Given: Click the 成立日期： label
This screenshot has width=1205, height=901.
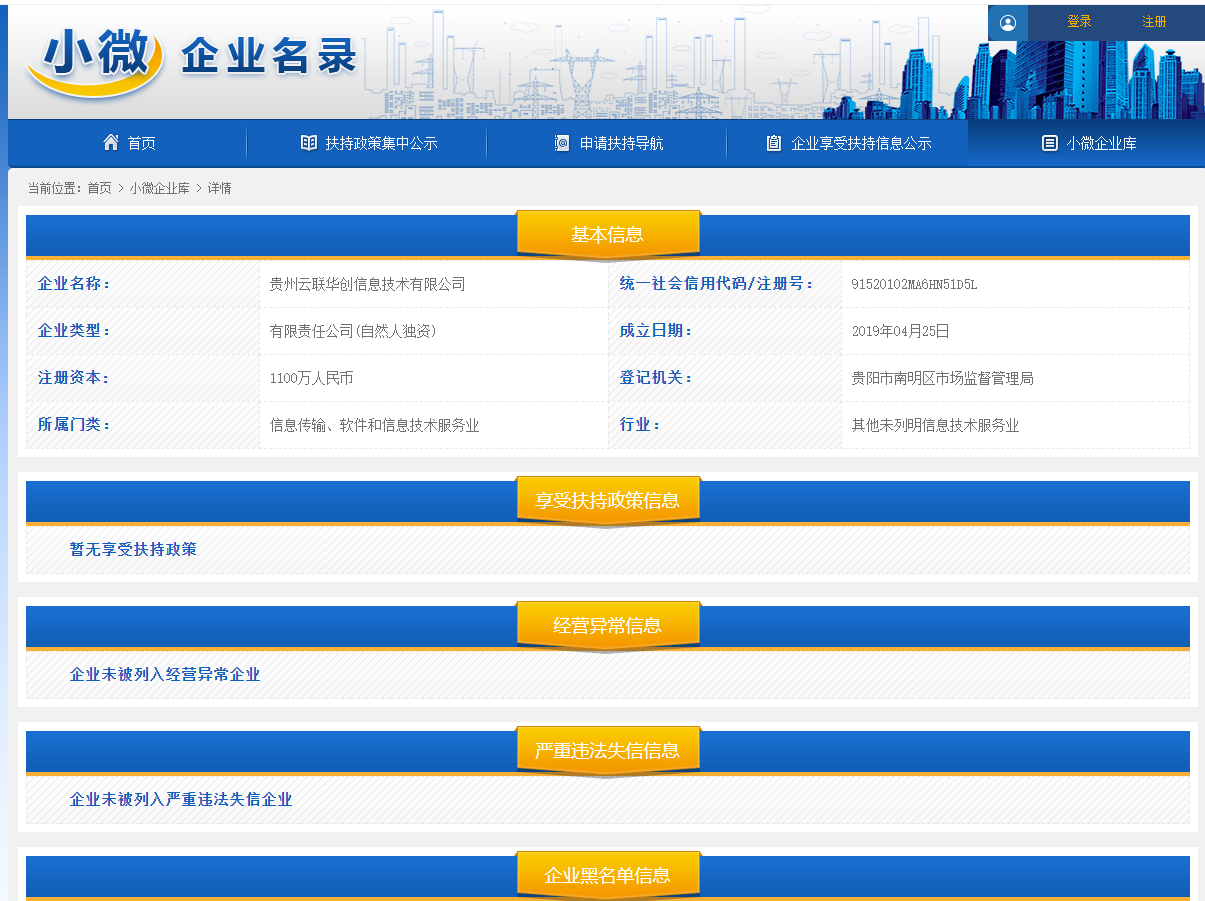Looking at the screenshot, I should tap(656, 331).
